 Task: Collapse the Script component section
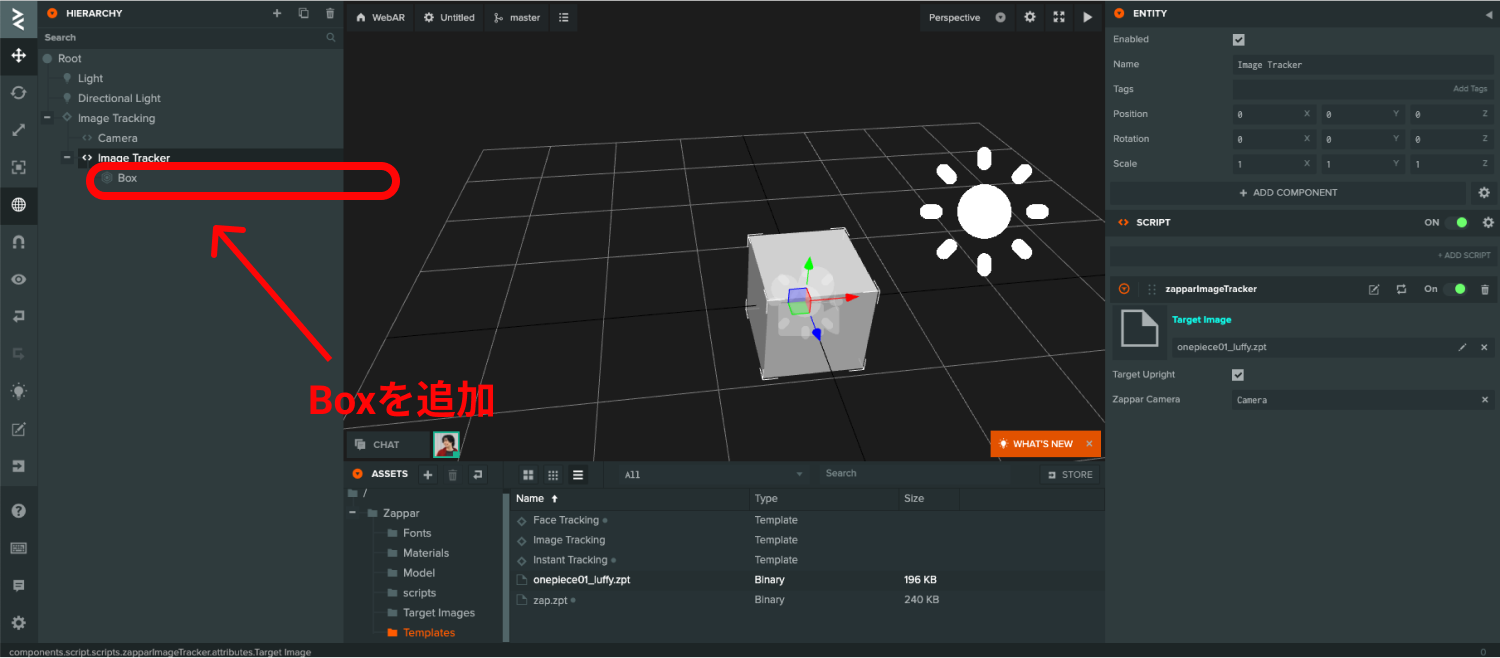pyautogui.click(x=1123, y=222)
